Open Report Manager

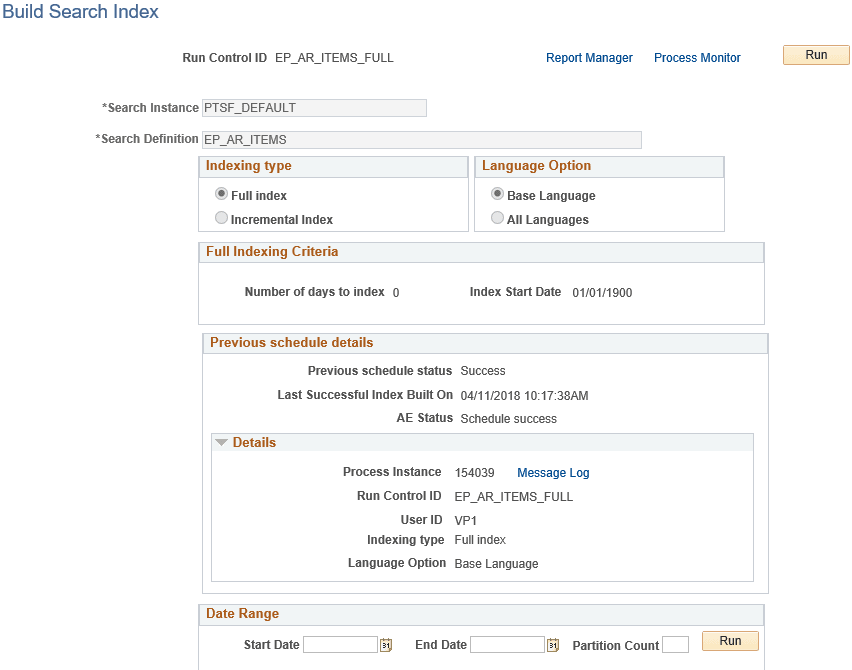point(589,58)
